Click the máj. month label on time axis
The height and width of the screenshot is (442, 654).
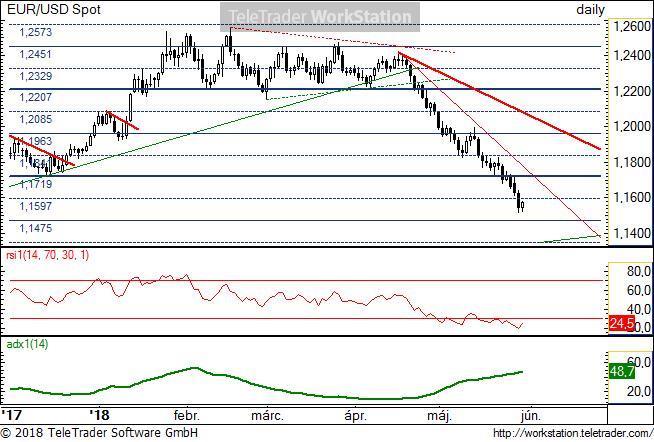[x=440, y=416]
